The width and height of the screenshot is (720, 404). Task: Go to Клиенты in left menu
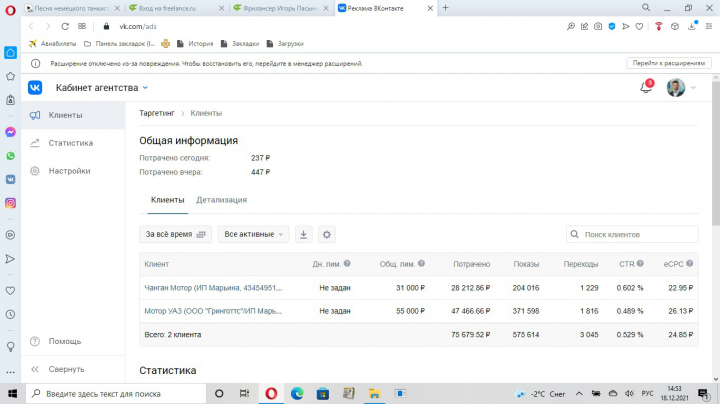click(73, 115)
